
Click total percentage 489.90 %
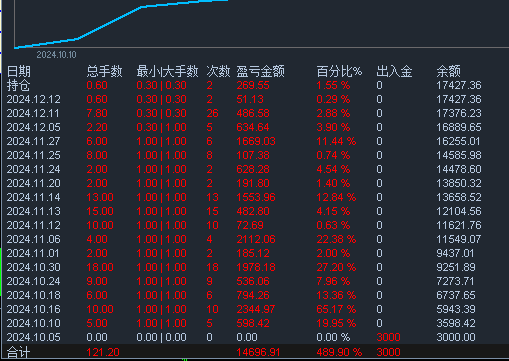click(339, 352)
